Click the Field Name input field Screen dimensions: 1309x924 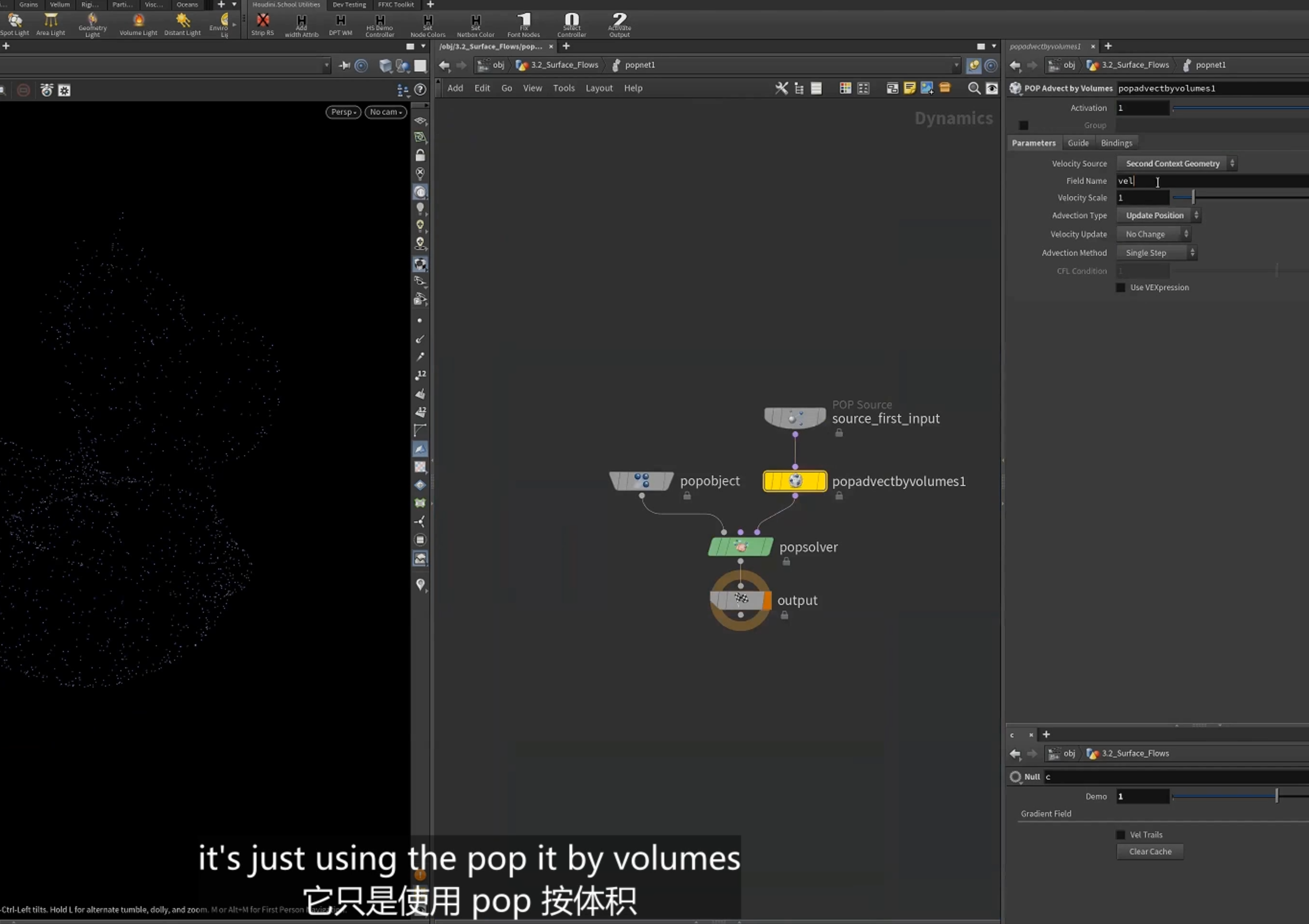(x=1212, y=181)
